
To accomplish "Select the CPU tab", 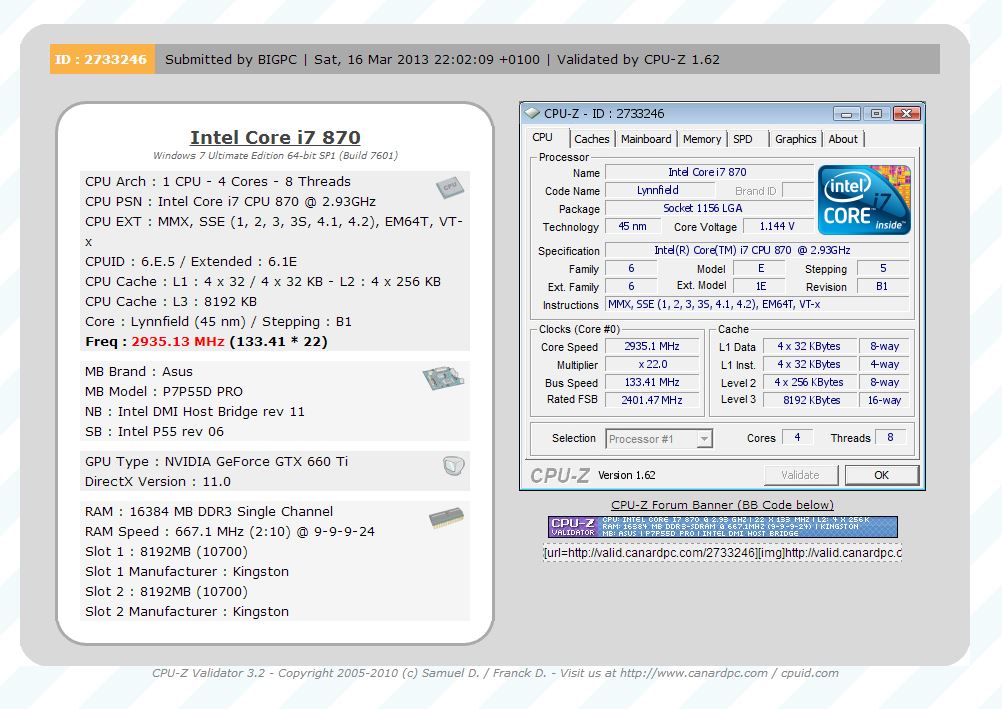I will click(x=543, y=137).
